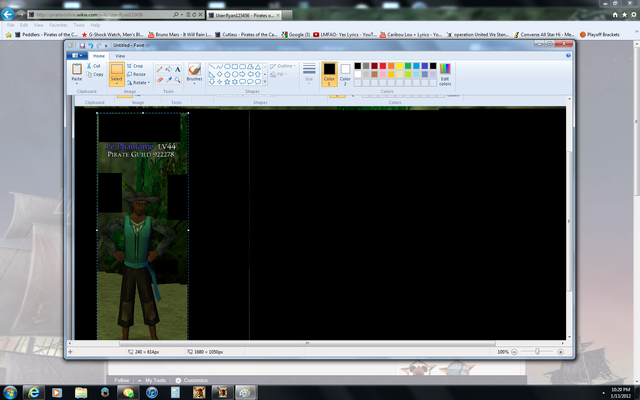This screenshot has height=400, width=640.
Task: Pick the pentagon shape in Shapes gallery
Action: coord(227,74)
